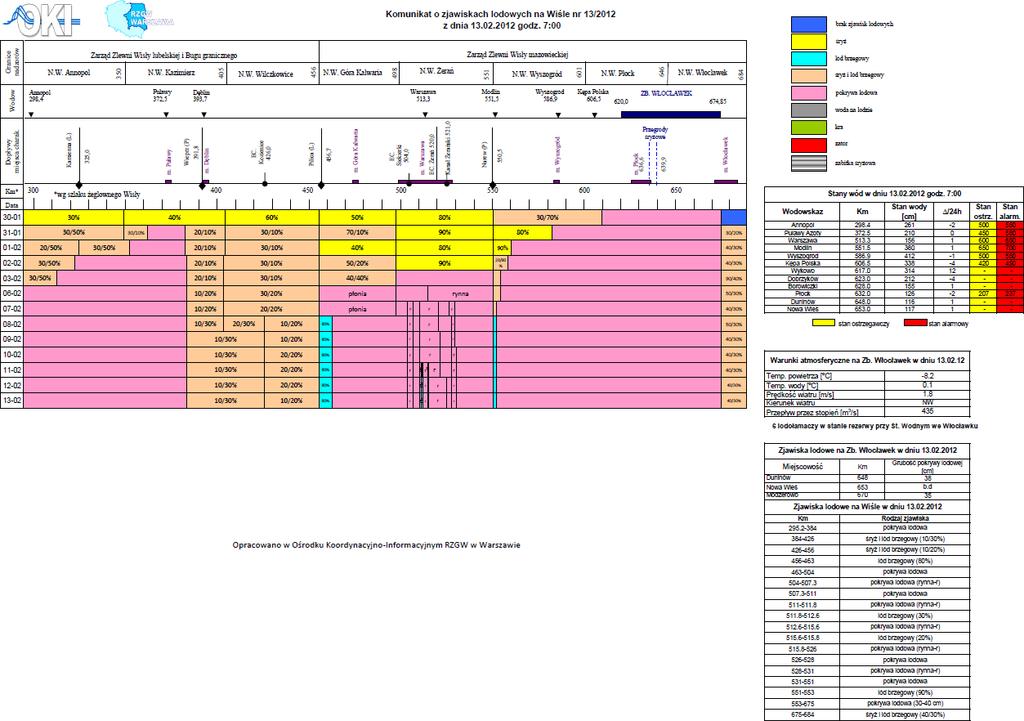
Task: Click the red 'stan alarmowy' legend box
Action: pyautogui.click(x=916, y=323)
